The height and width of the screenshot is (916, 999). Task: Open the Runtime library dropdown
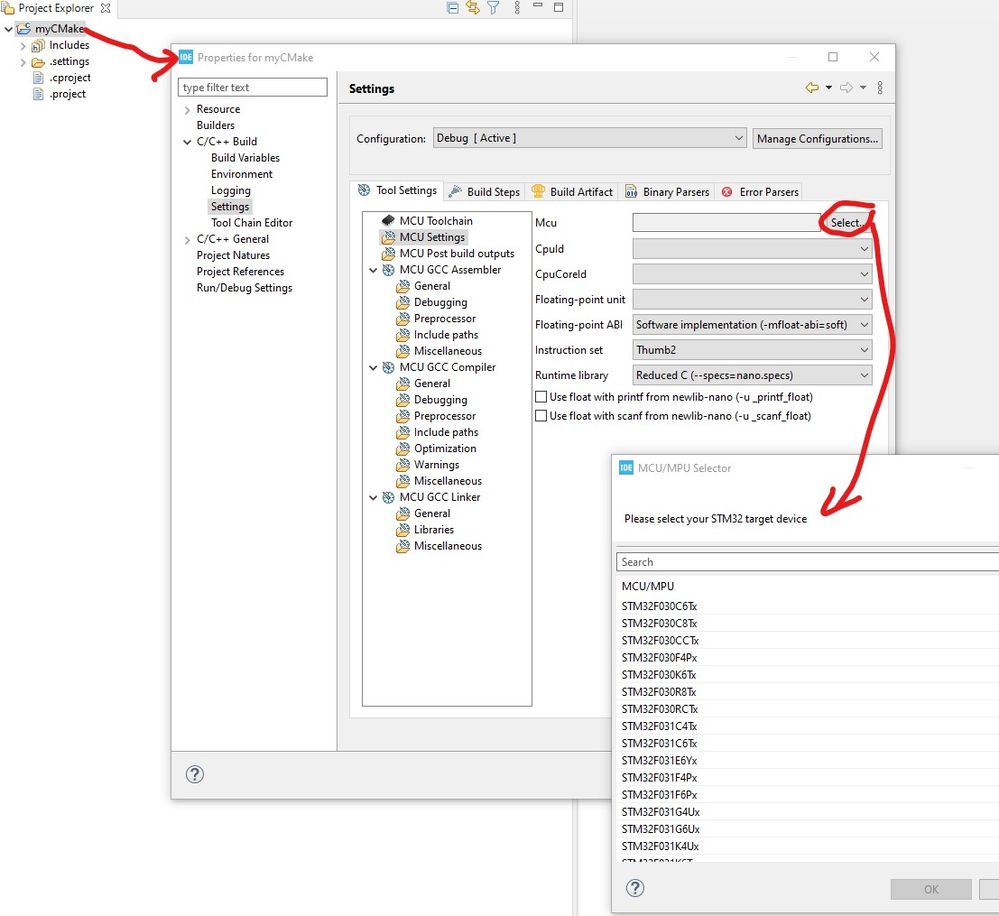(x=752, y=375)
